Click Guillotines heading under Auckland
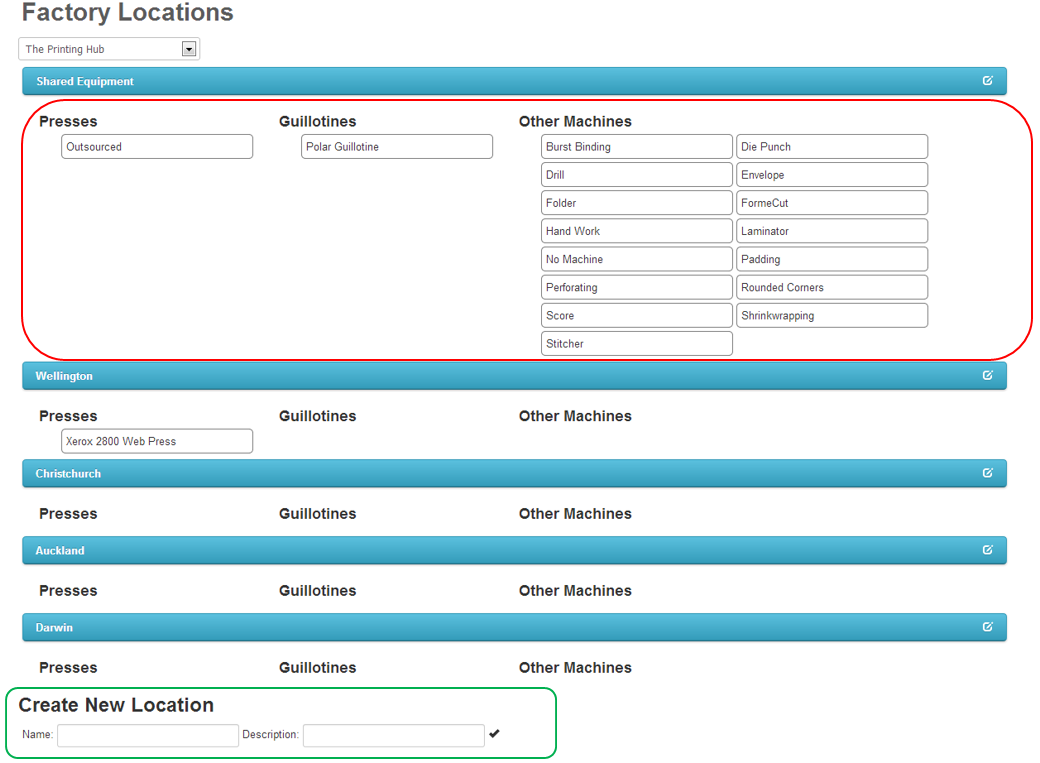The image size is (1040, 763). pos(318,590)
